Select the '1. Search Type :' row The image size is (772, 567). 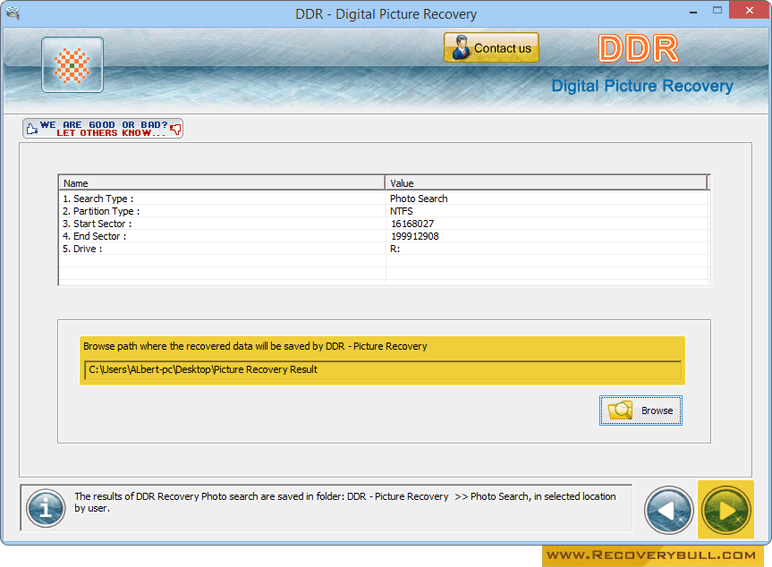pyautogui.click(x=384, y=198)
